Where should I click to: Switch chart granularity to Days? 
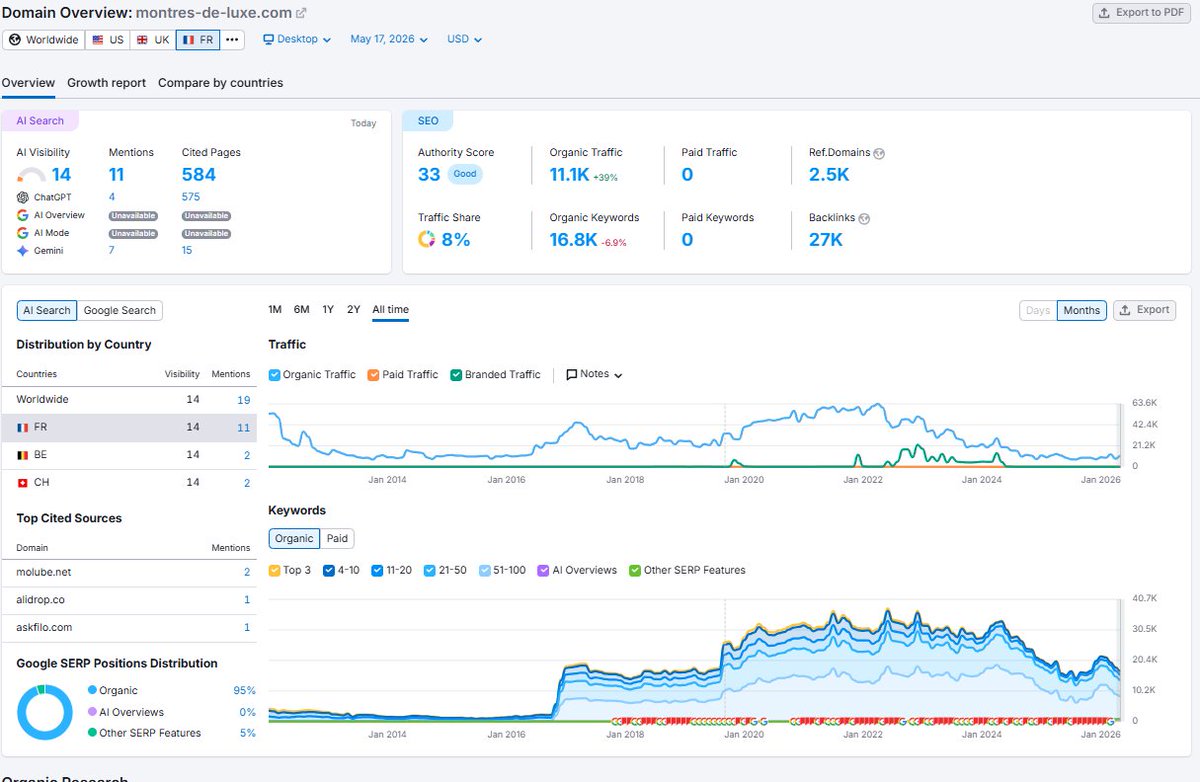pos(1038,310)
